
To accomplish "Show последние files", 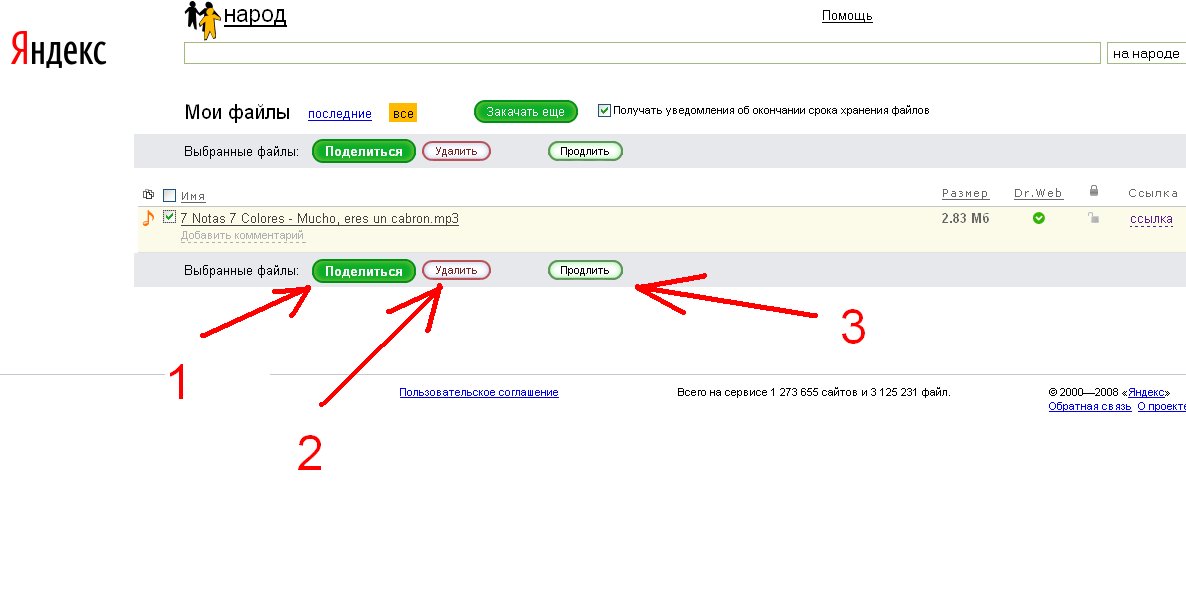I will [340, 114].
